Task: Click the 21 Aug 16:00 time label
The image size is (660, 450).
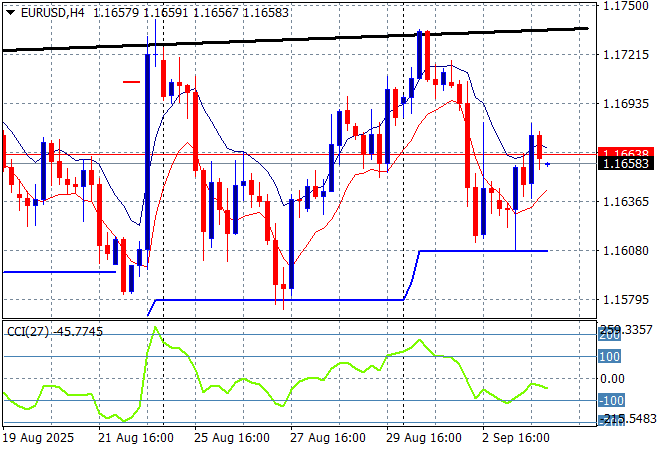Action: coord(136,438)
